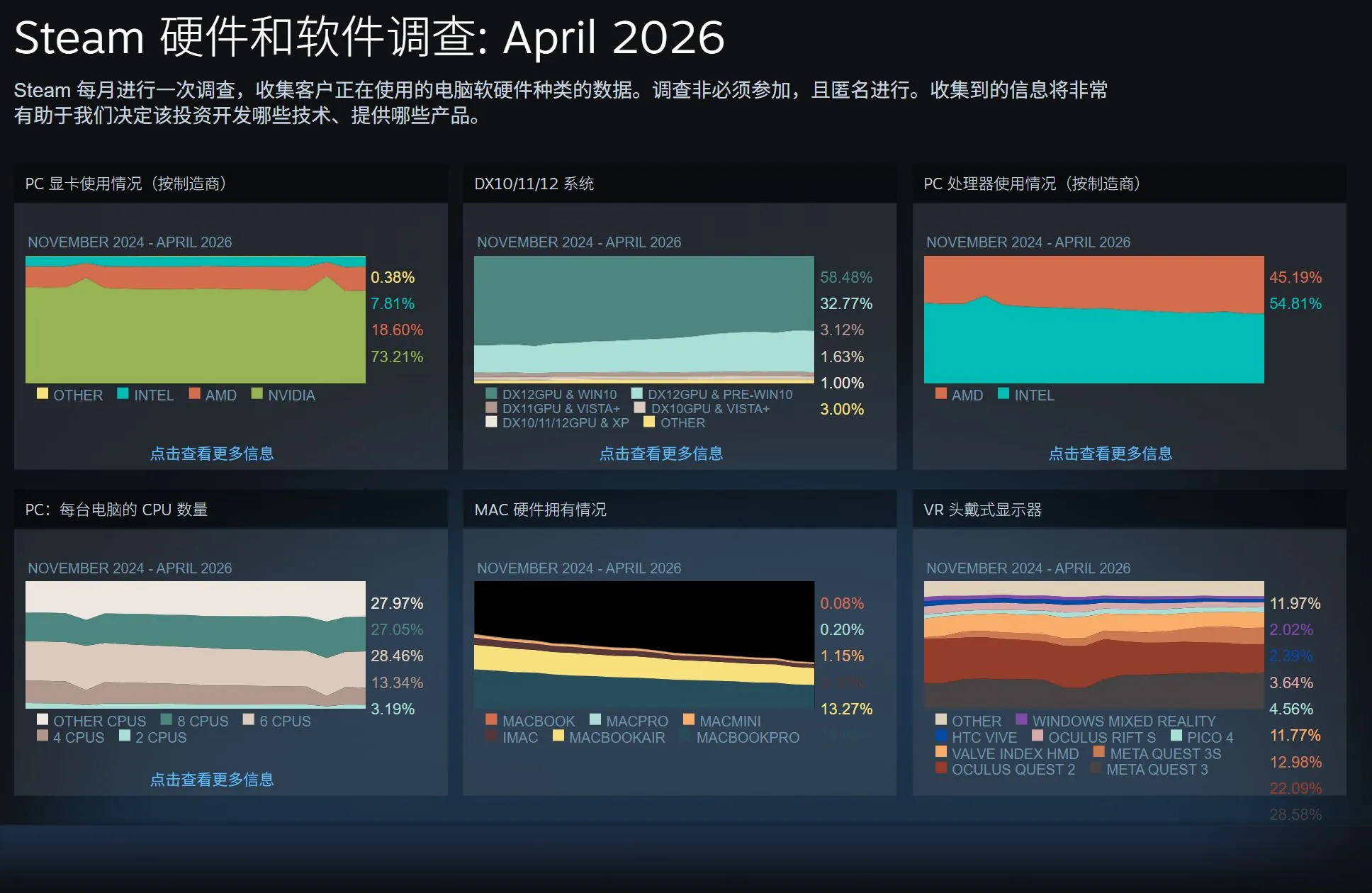1372x893 pixels.
Task: Click the DX10/11/12 systems area chart
Action: [x=644, y=320]
